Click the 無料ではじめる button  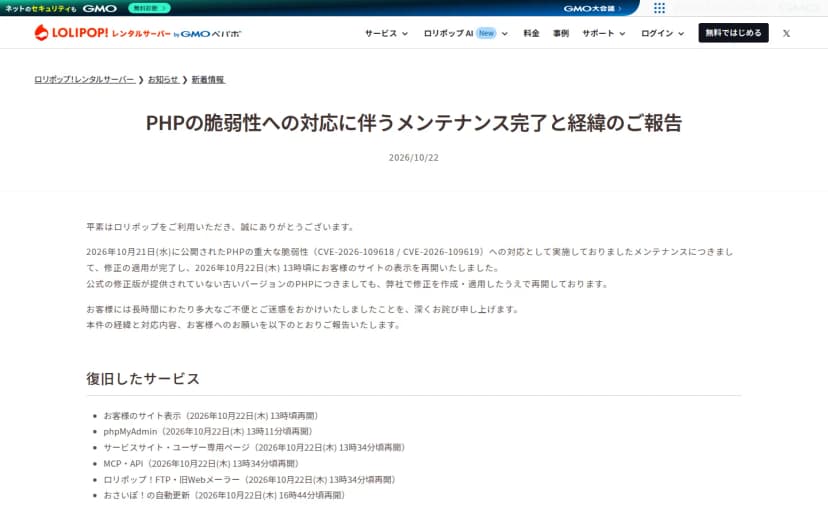click(733, 33)
